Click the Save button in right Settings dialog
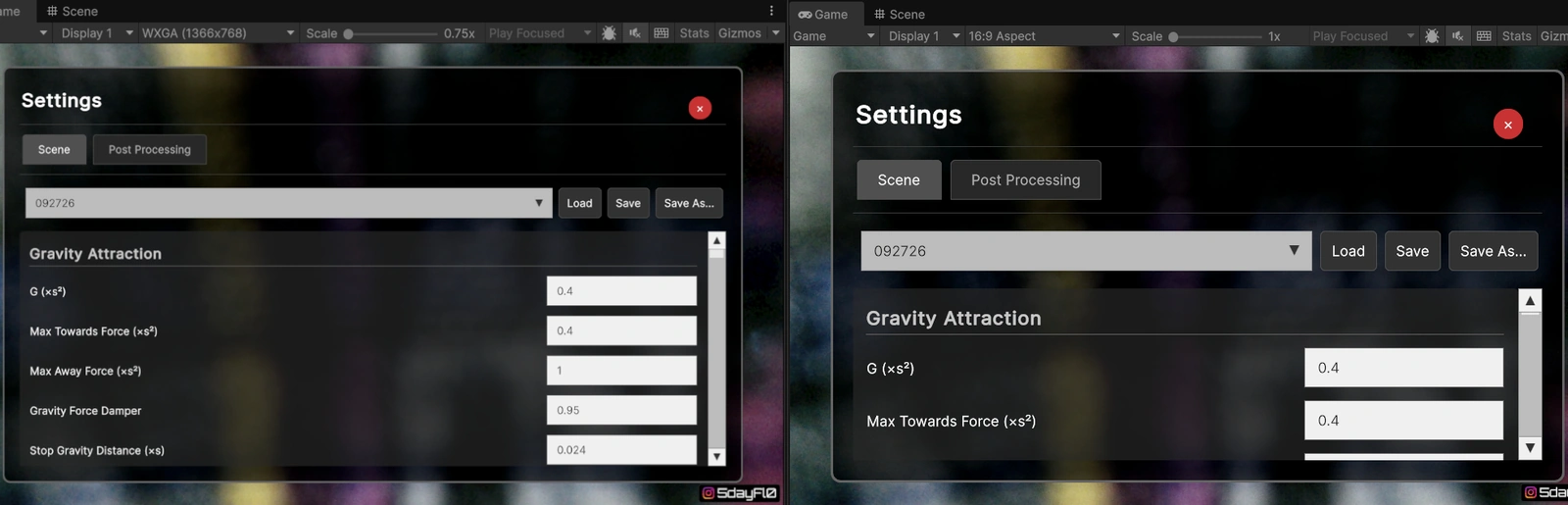Image resolution: width=1568 pixels, height=505 pixels. coord(1412,251)
